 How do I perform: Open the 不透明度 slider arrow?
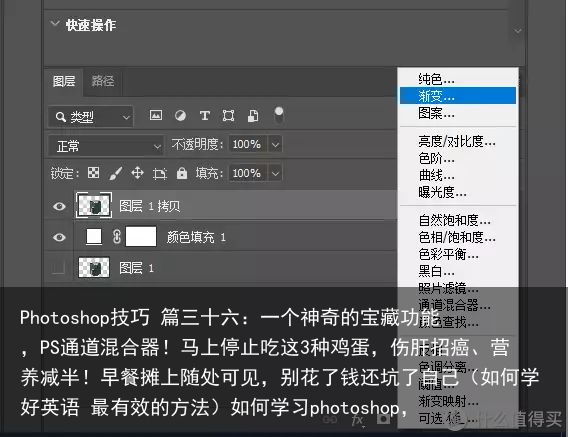point(275,145)
